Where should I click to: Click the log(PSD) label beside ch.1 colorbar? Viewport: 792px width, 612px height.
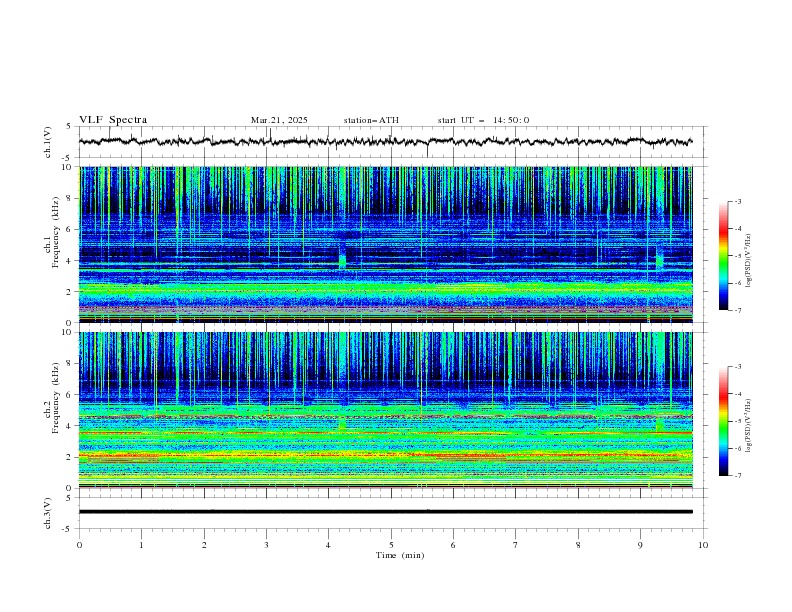pos(750,261)
